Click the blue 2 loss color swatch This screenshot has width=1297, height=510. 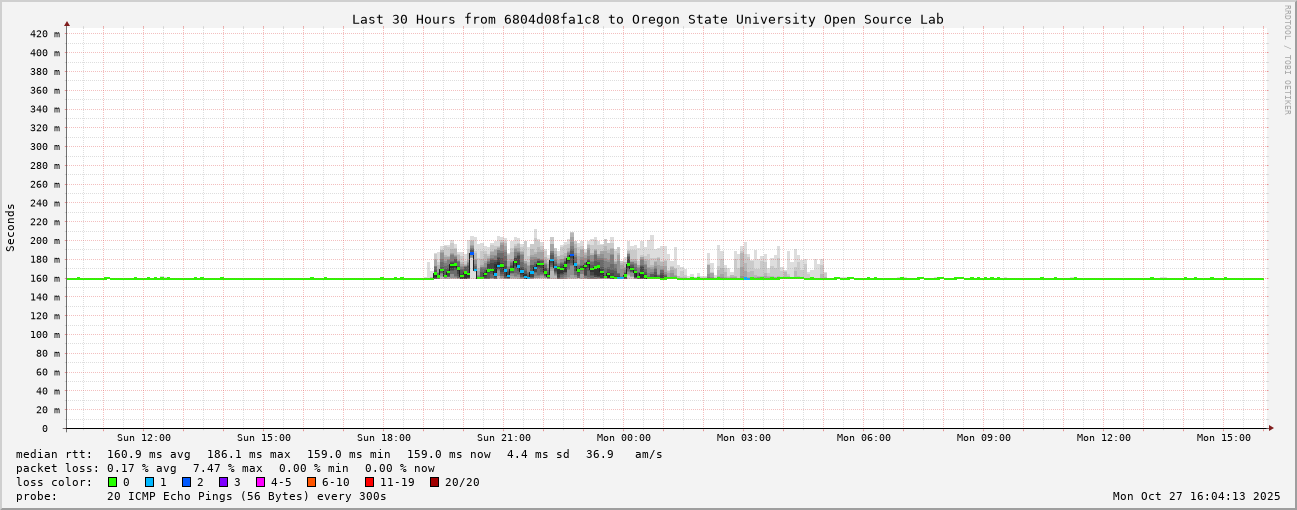point(186,482)
